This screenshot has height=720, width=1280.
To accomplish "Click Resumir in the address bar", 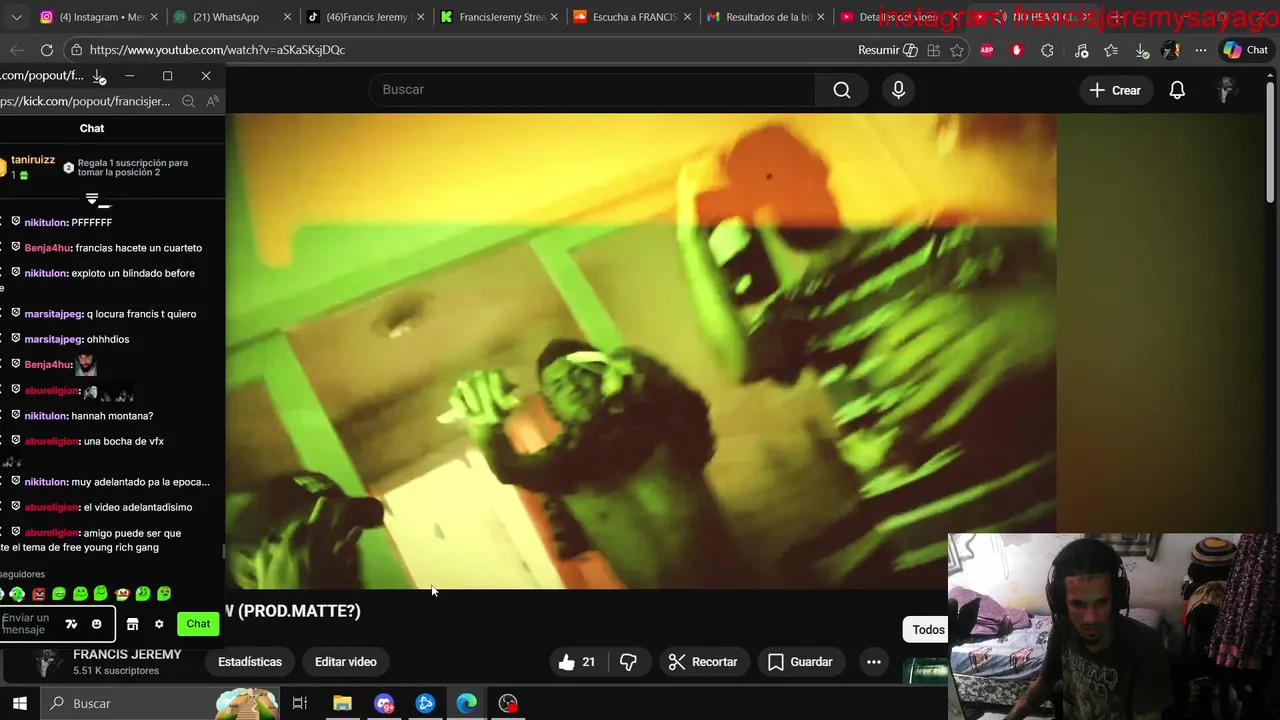I will 888,50.
